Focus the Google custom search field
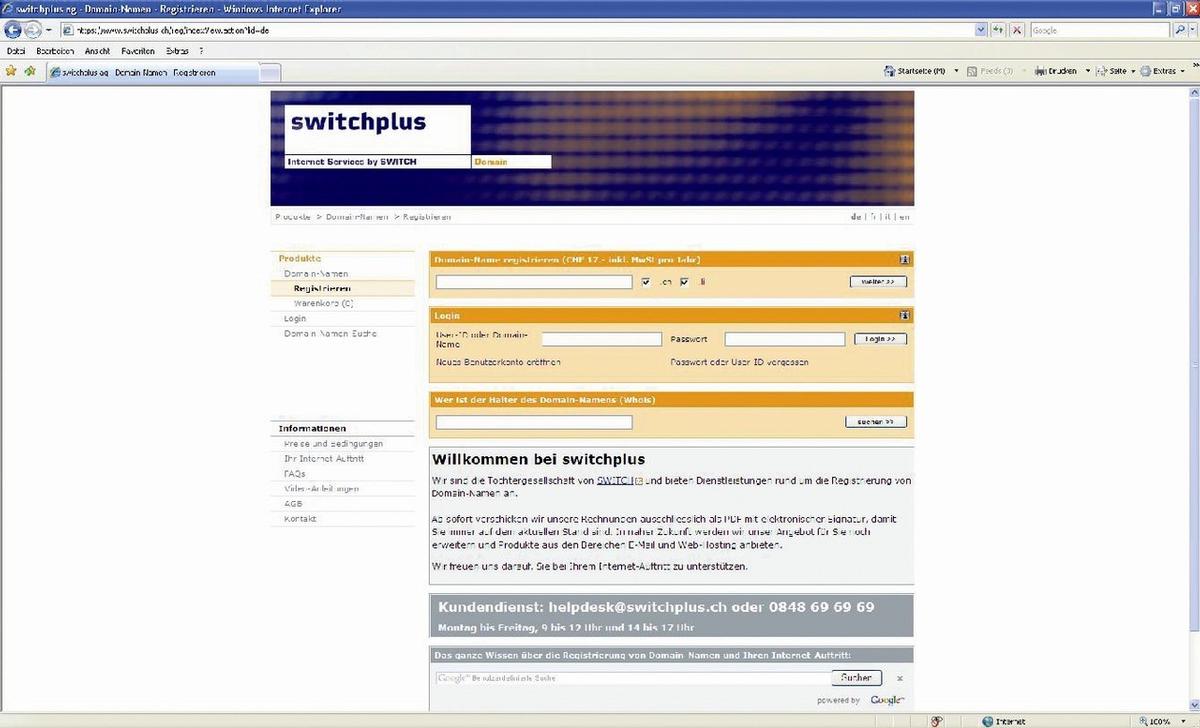1200x728 pixels. 631,678
